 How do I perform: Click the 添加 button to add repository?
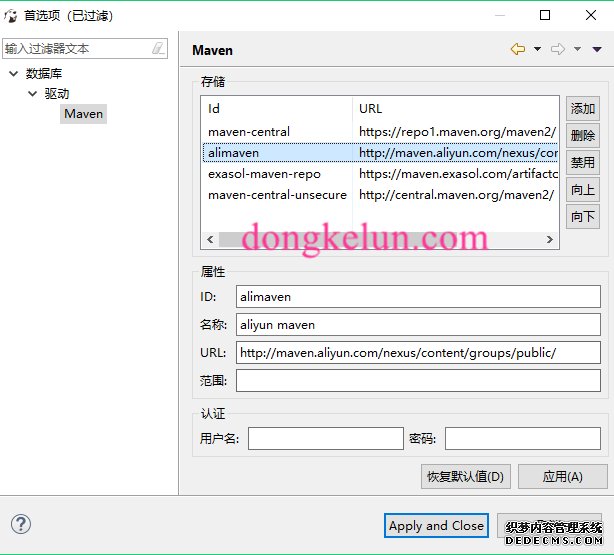(x=582, y=109)
